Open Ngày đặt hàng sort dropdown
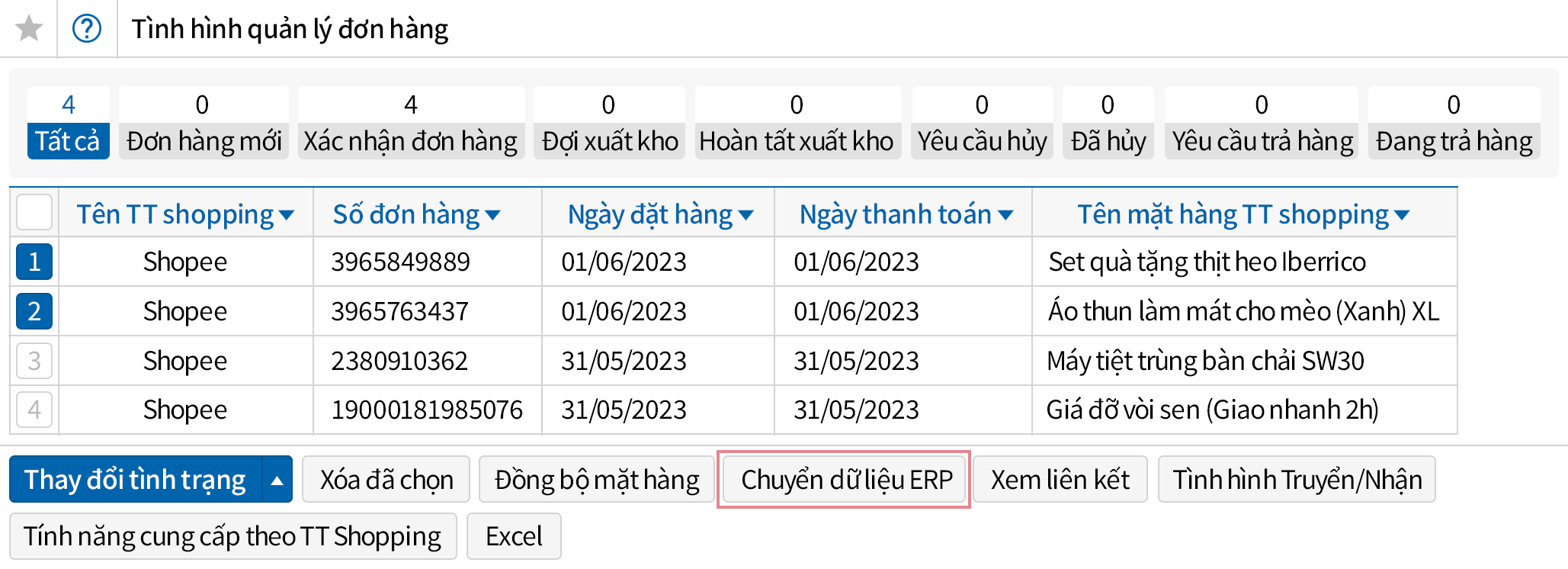This screenshot has width=1568, height=569. pyautogui.click(x=746, y=216)
